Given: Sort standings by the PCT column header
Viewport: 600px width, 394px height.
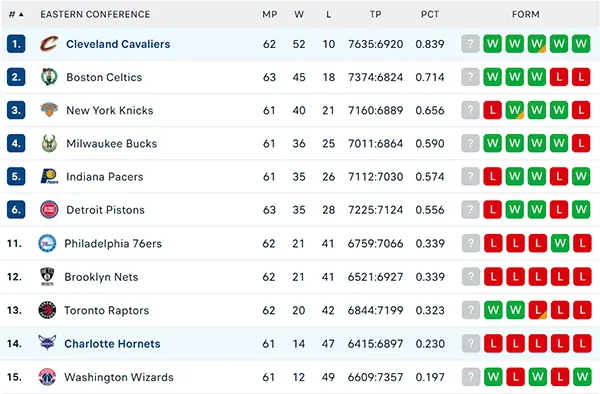Looking at the screenshot, I should coord(430,15).
